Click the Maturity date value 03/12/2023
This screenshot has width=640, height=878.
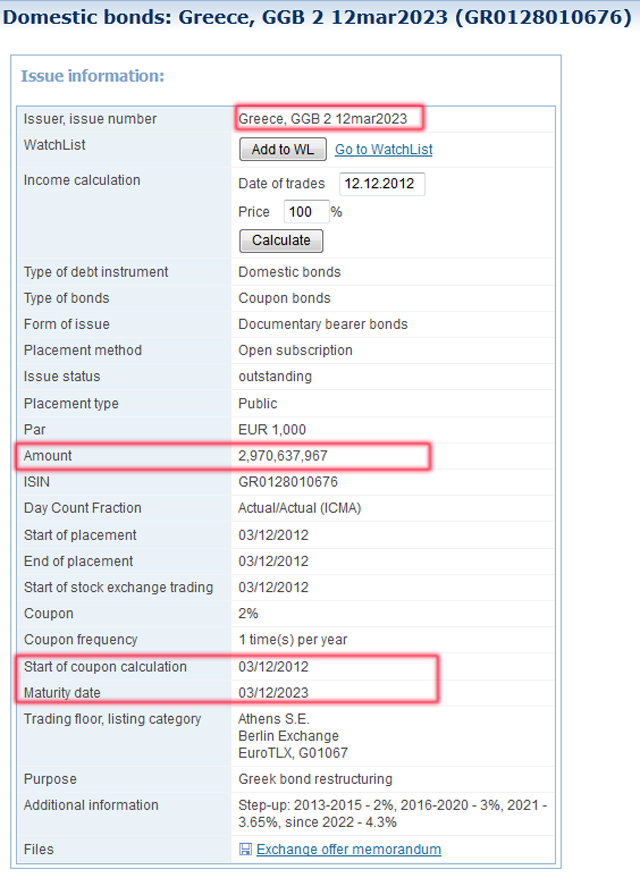click(273, 692)
